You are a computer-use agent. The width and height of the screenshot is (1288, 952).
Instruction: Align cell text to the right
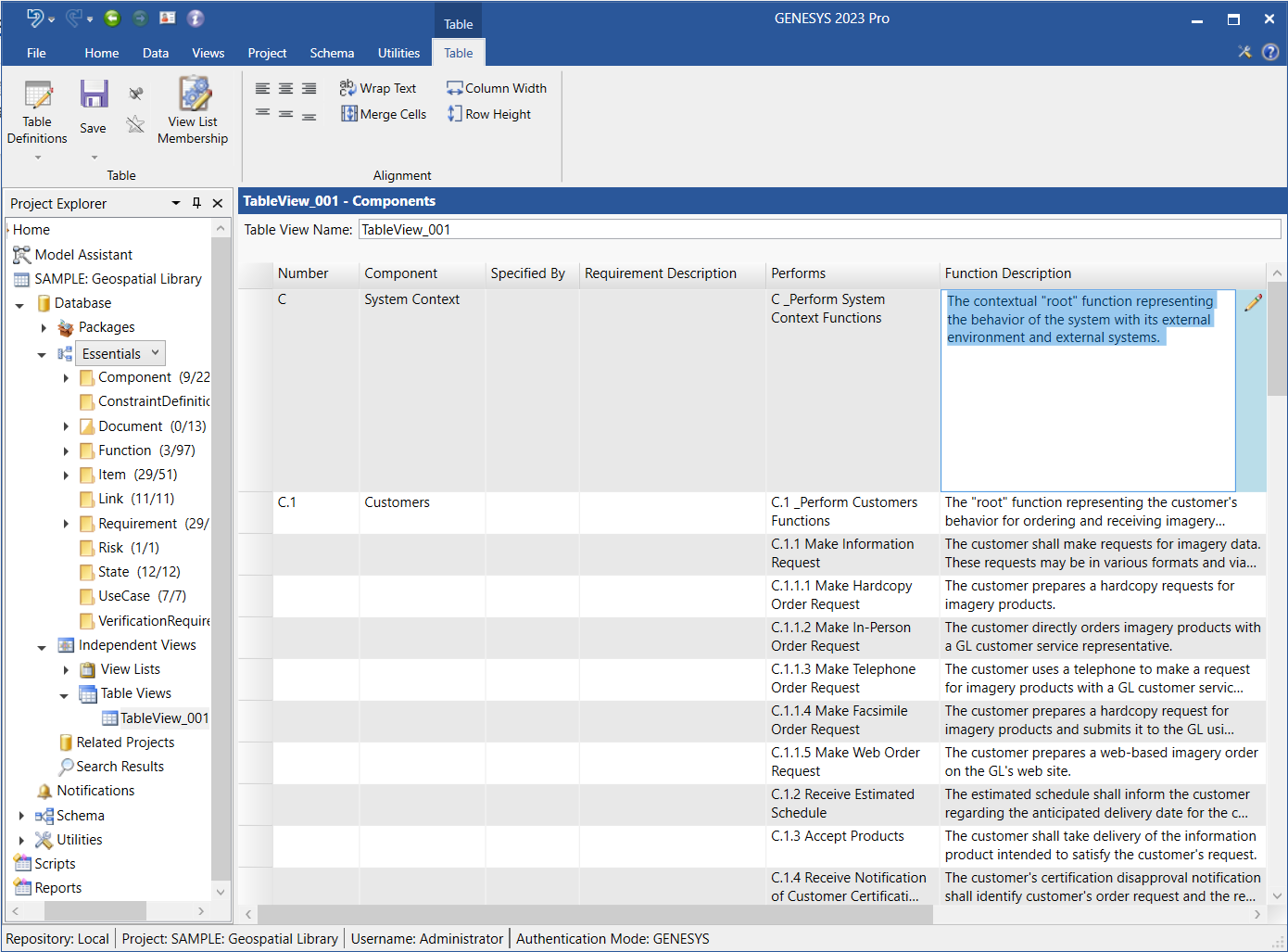(x=309, y=88)
